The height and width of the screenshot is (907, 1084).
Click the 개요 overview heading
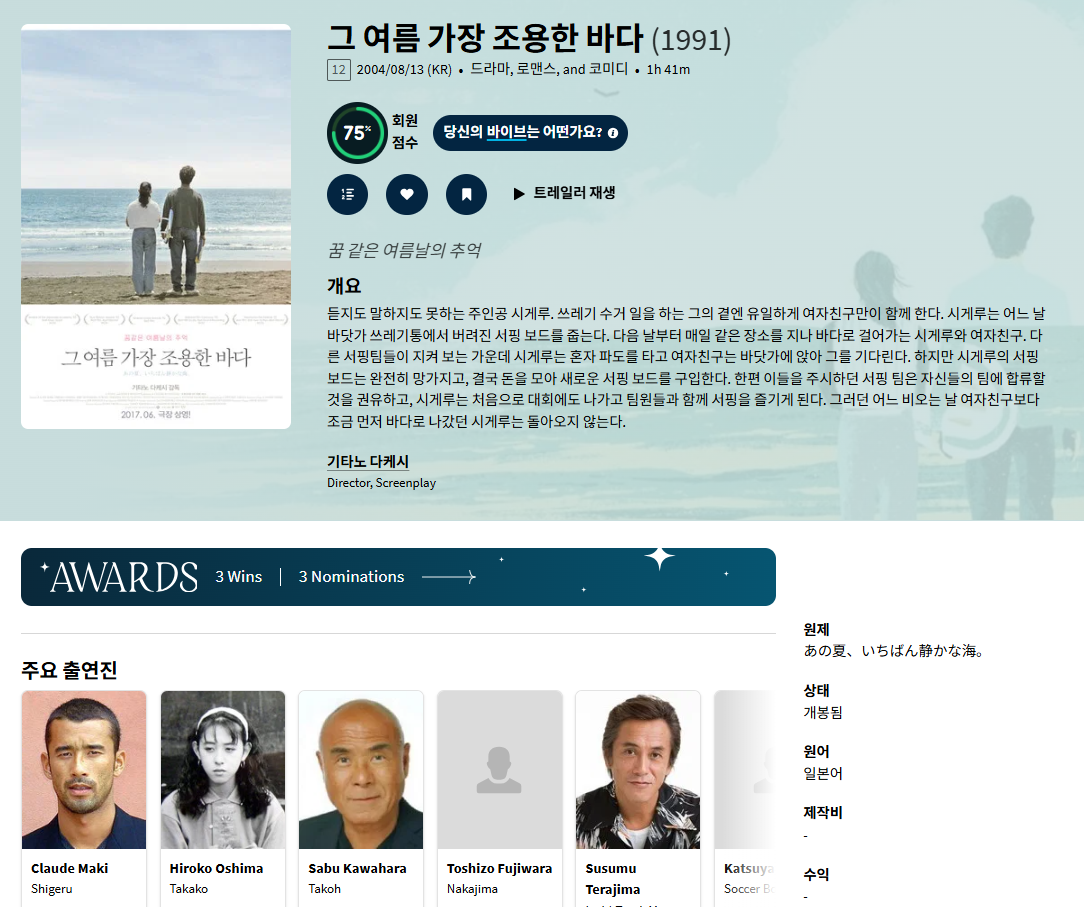coord(344,286)
